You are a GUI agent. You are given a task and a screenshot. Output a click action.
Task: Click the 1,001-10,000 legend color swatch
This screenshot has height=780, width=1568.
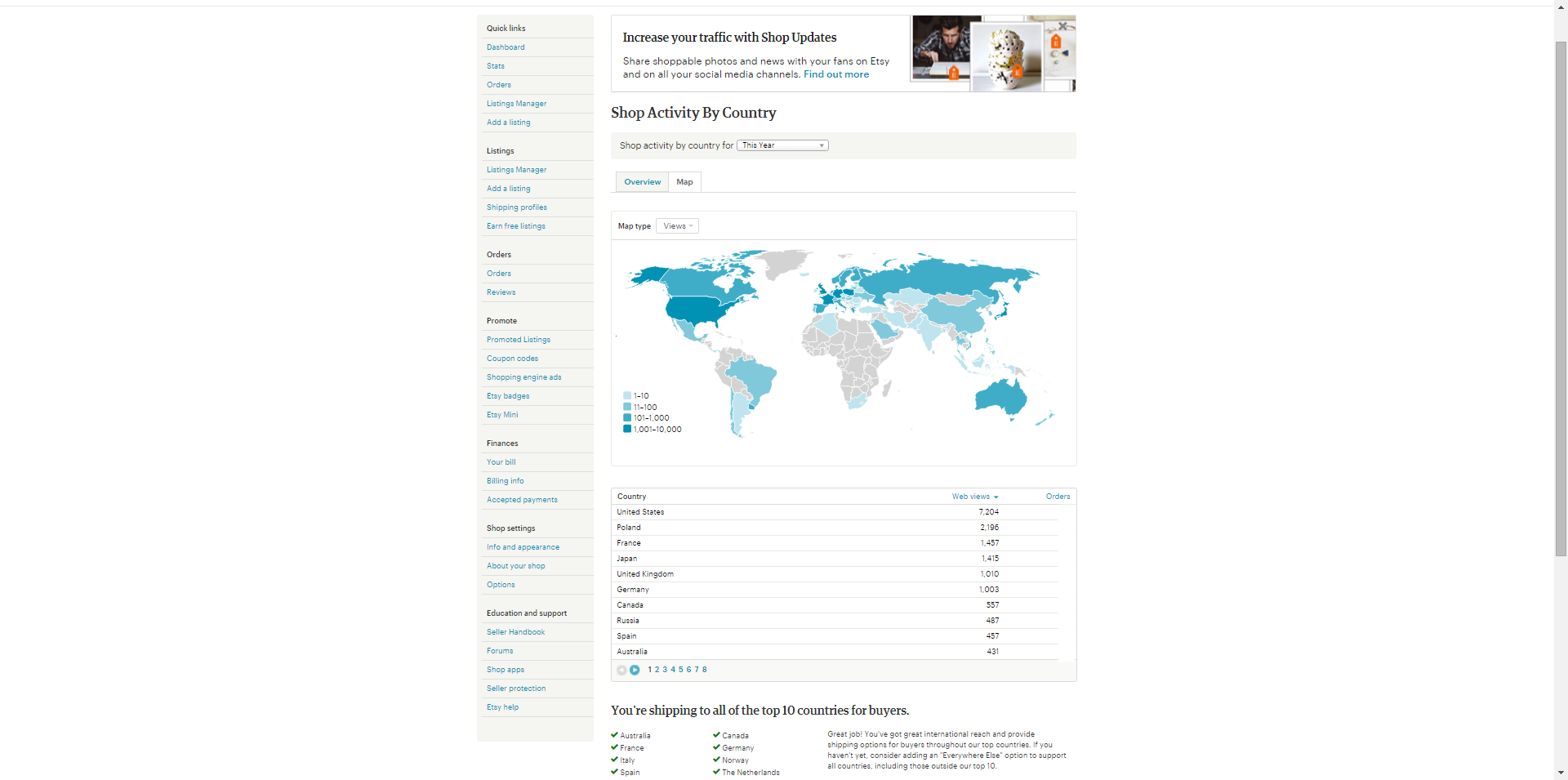(x=627, y=429)
